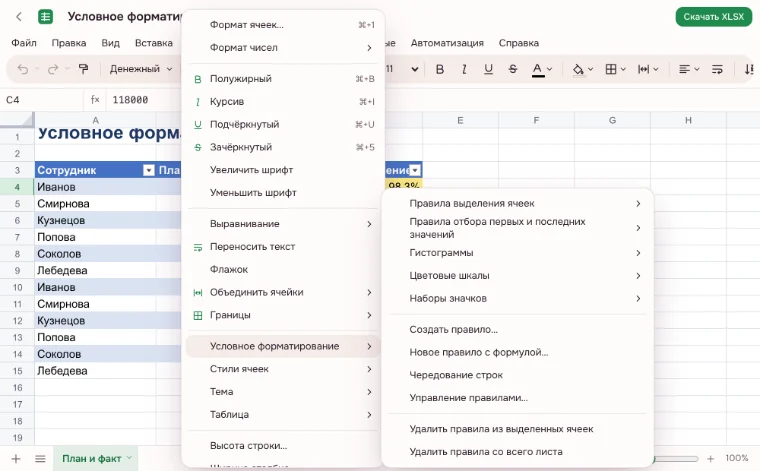Open the Правка menu

coord(69,43)
